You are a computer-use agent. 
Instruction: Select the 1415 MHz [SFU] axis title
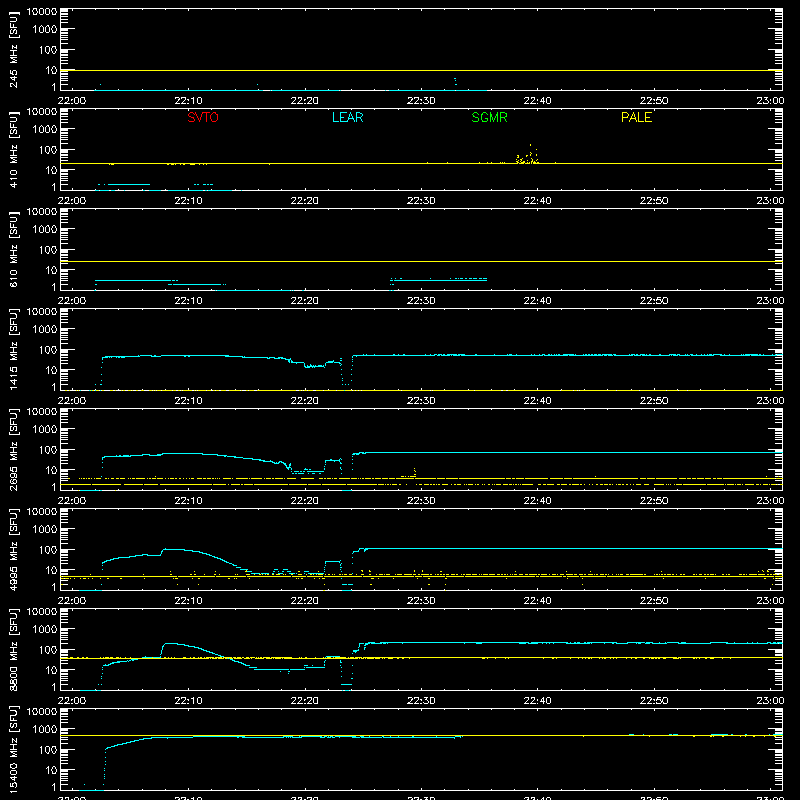[14, 350]
